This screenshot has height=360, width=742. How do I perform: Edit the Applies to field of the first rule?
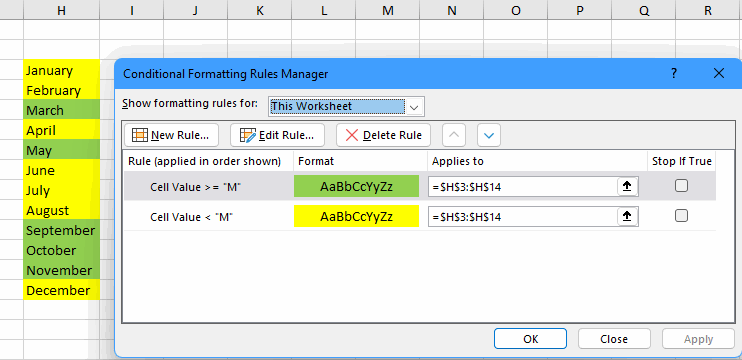tap(522, 187)
